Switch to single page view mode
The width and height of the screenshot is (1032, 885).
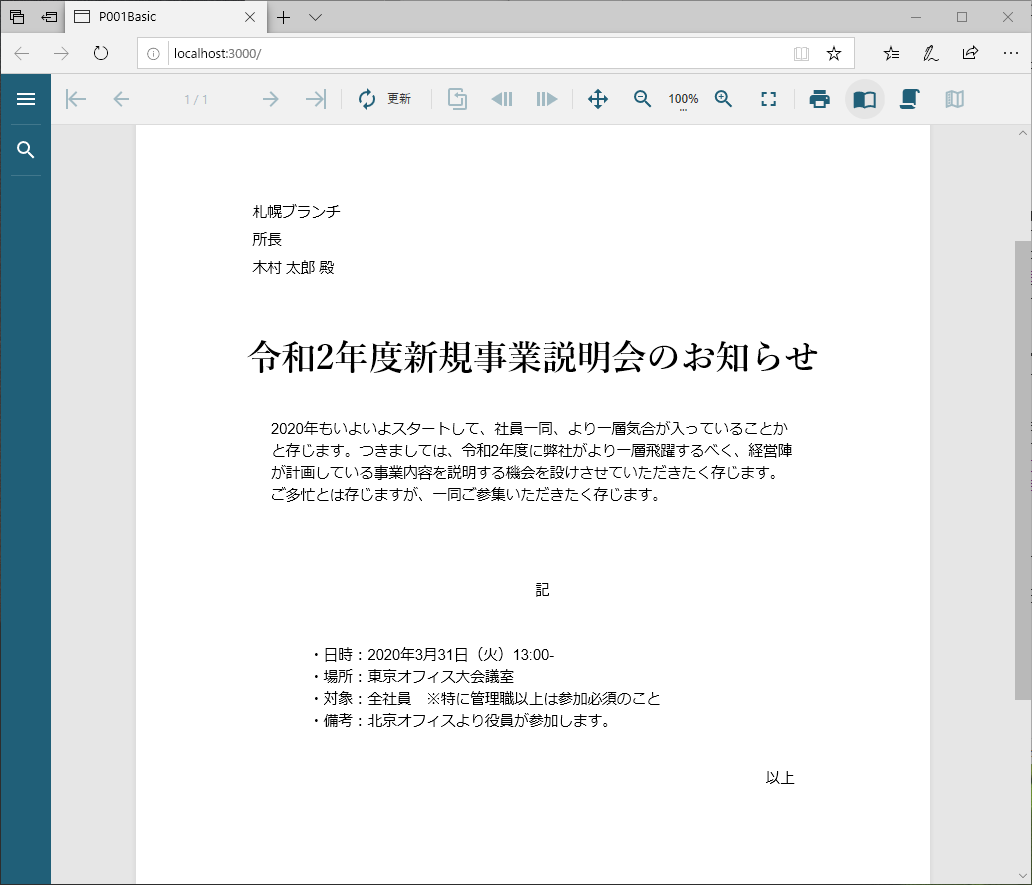pos(864,100)
